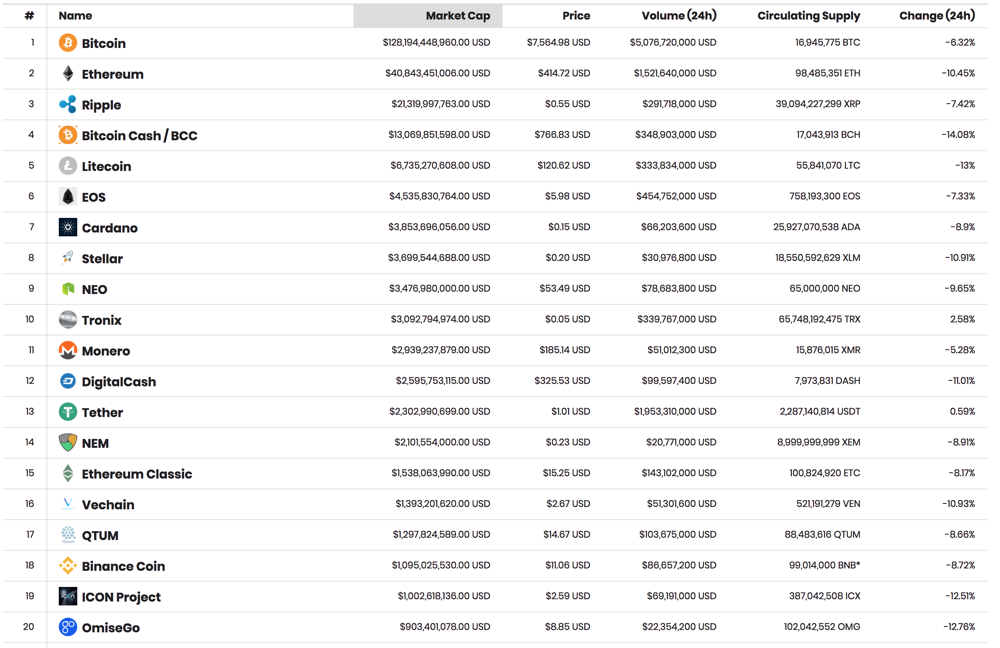The height and width of the screenshot is (648, 1000).
Task: Select Tether change value 0.59%
Action: click(962, 411)
